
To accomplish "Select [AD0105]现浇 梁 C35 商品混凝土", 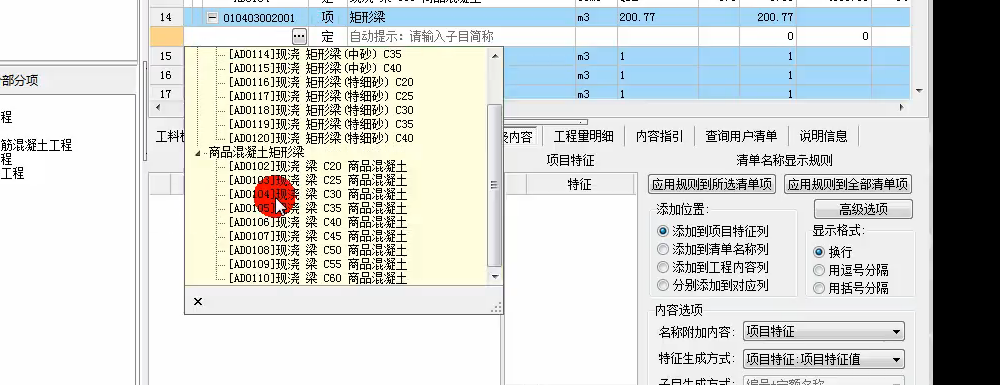I will pyautogui.click(x=318, y=208).
